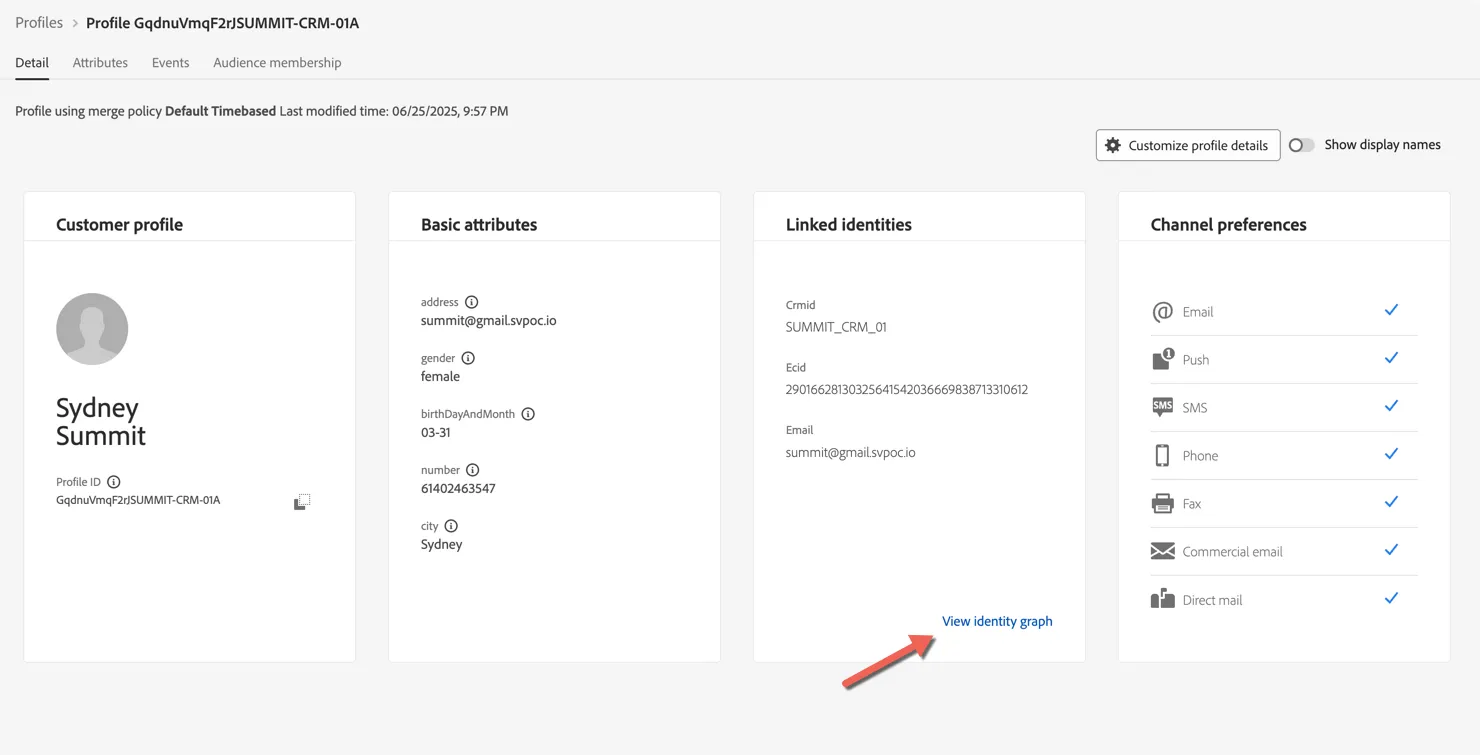
Task: Click the info icon next to number
Action: tap(473, 470)
